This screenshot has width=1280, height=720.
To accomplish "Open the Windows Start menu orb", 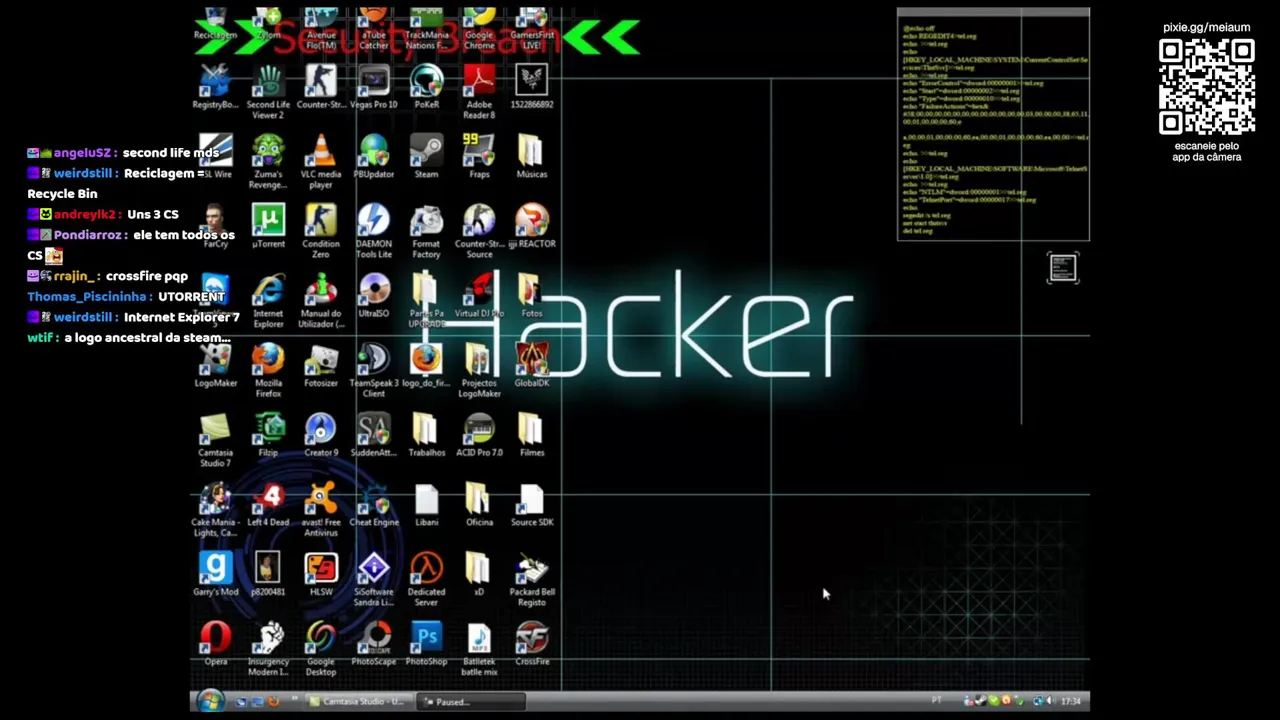I will [x=209, y=701].
